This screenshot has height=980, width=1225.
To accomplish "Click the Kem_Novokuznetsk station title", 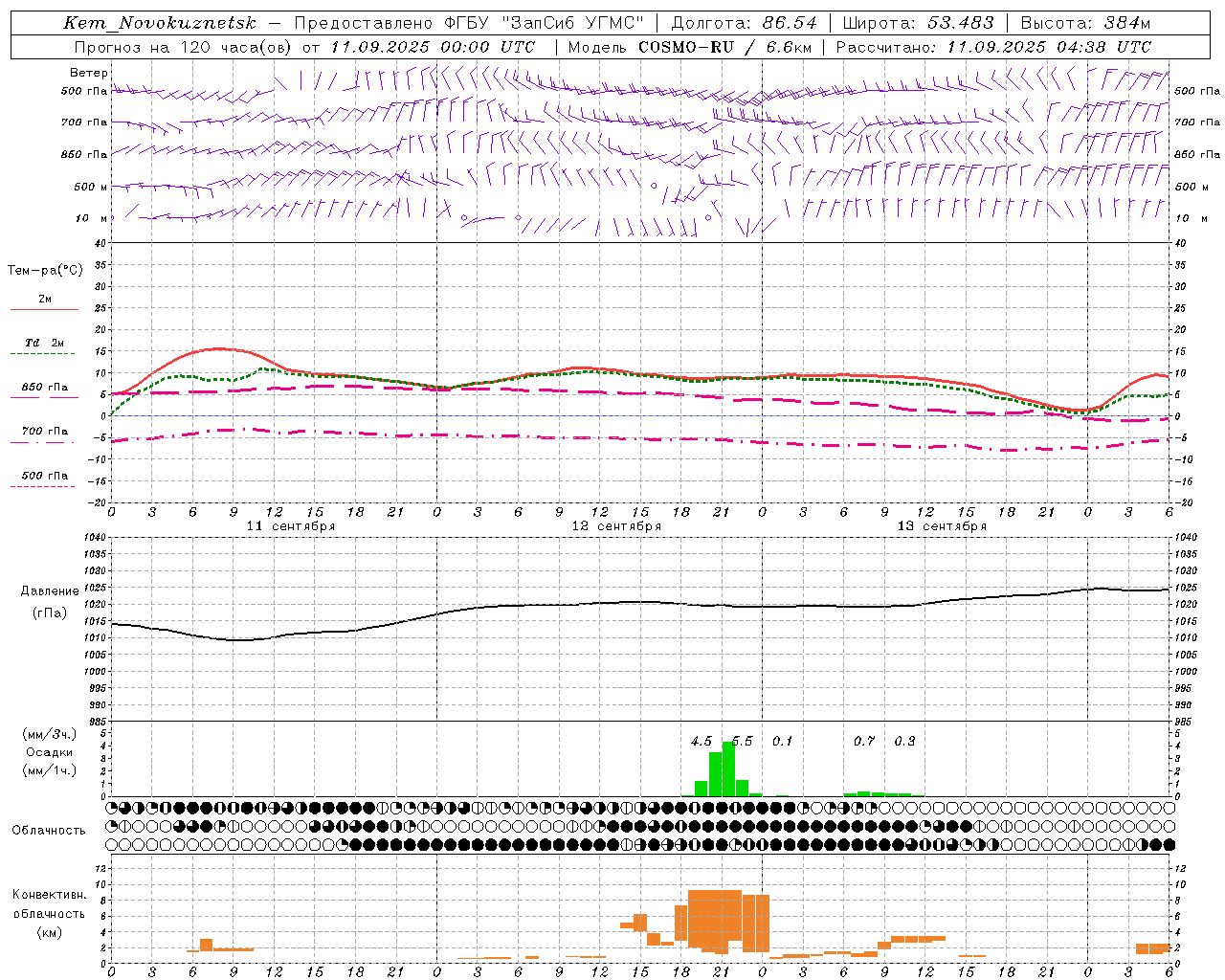I will [160, 23].
